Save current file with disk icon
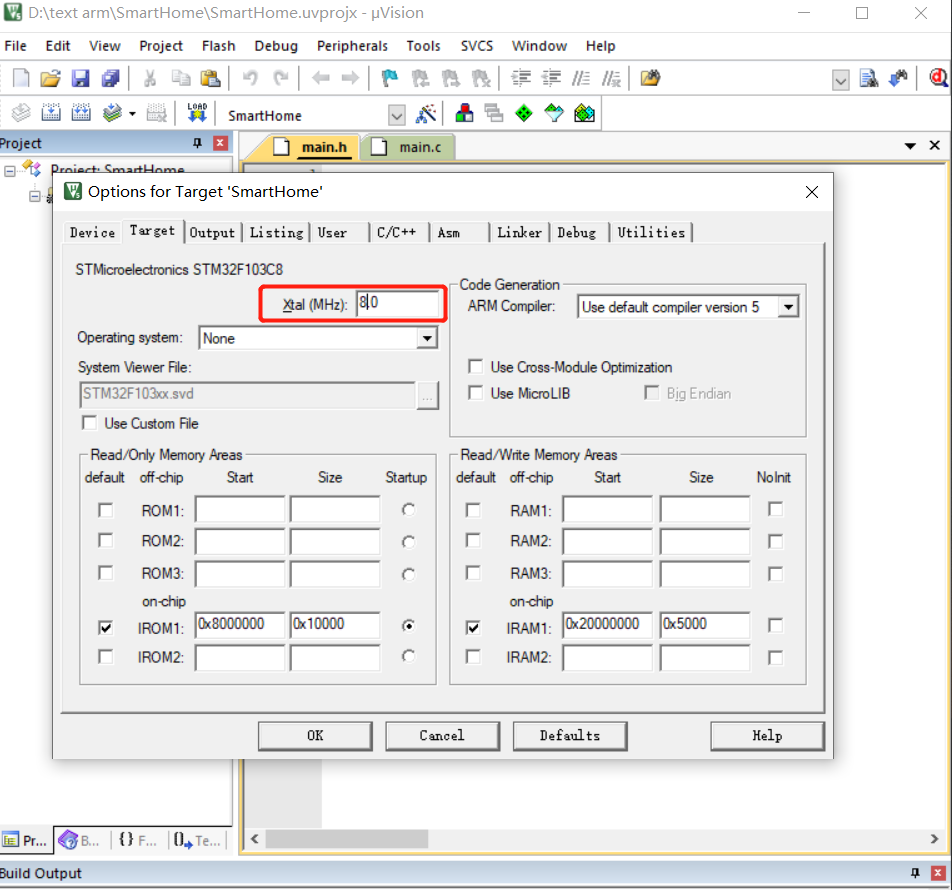Viewport: 952px width, 890px height. pyautogui.click(x=80, y=78)
